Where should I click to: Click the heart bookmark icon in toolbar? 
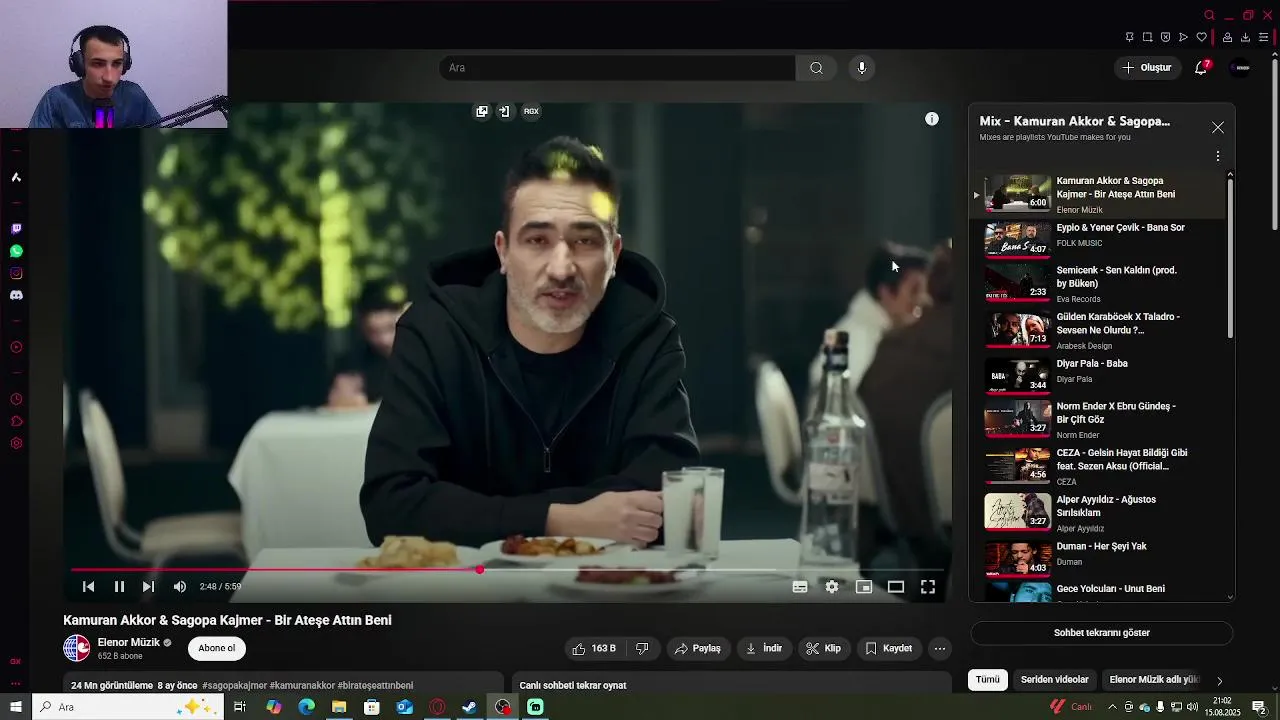(x=1201, y=37)
